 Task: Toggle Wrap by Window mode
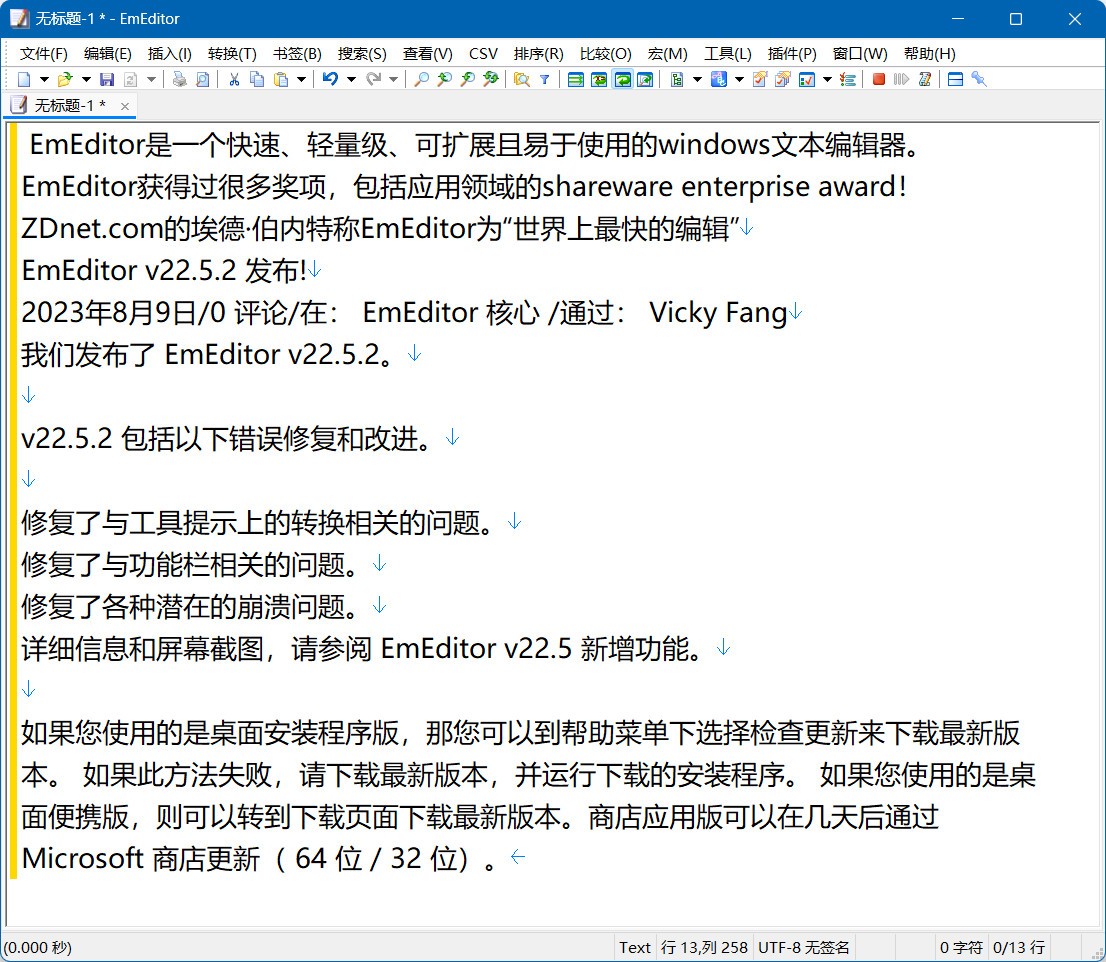(622, 79)
